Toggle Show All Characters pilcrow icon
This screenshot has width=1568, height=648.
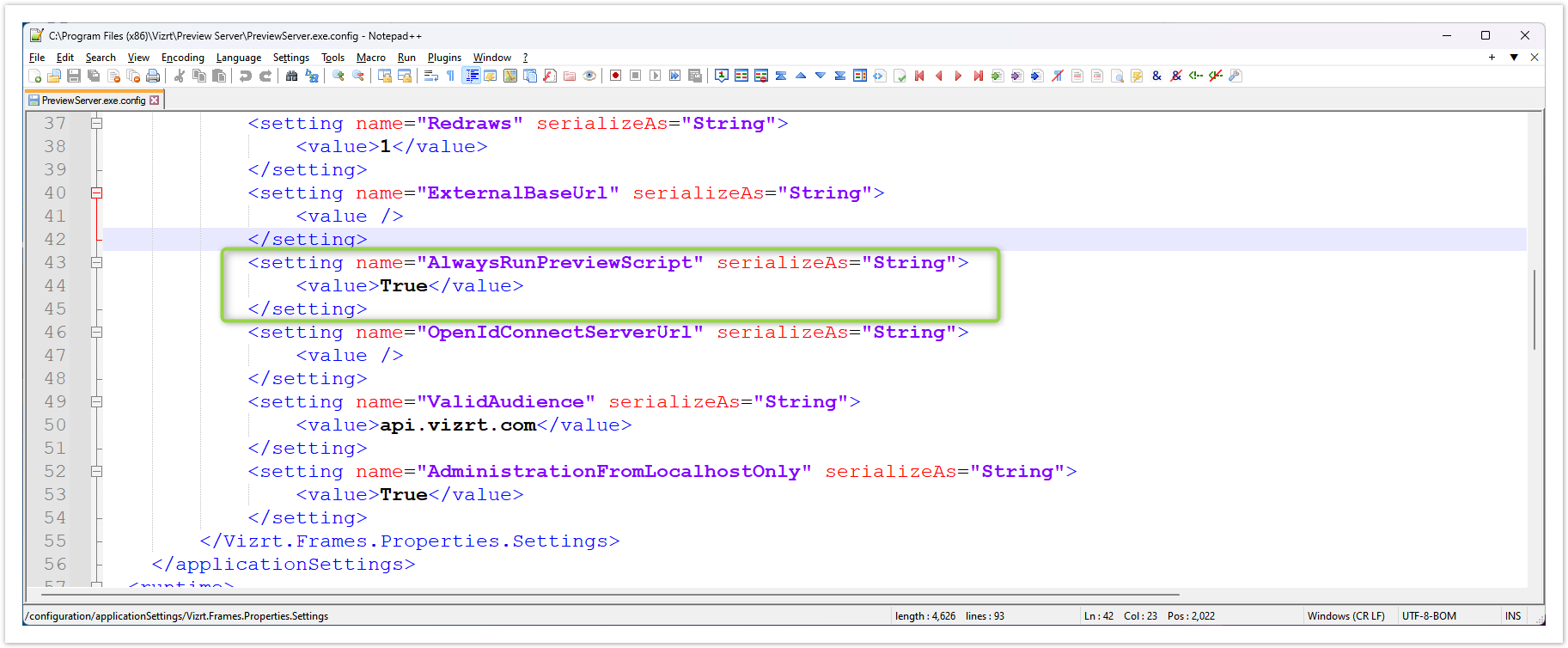pyautogui.click(x=451, y=76)
